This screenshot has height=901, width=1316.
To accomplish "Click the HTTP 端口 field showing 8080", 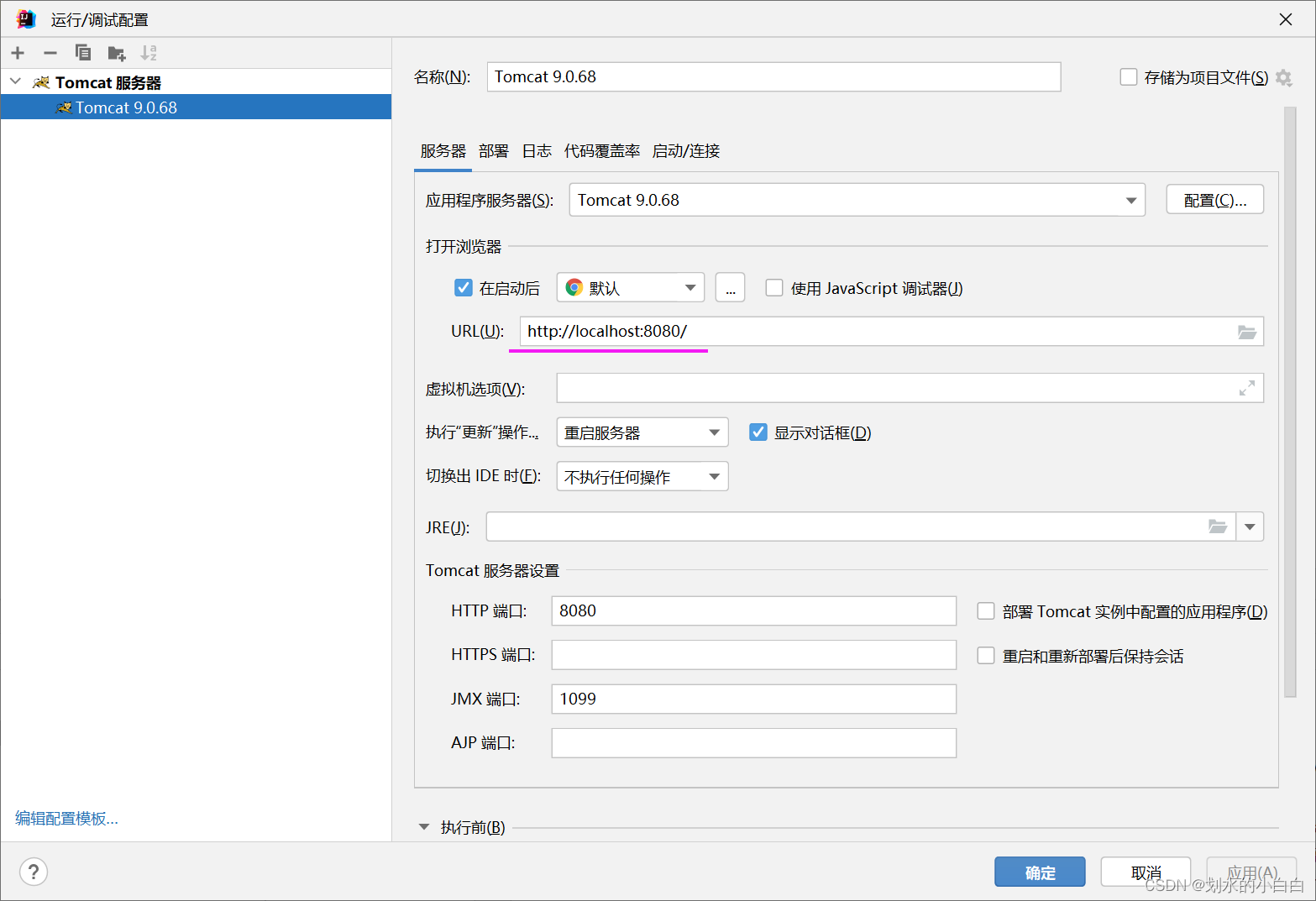I will point(754,610).
